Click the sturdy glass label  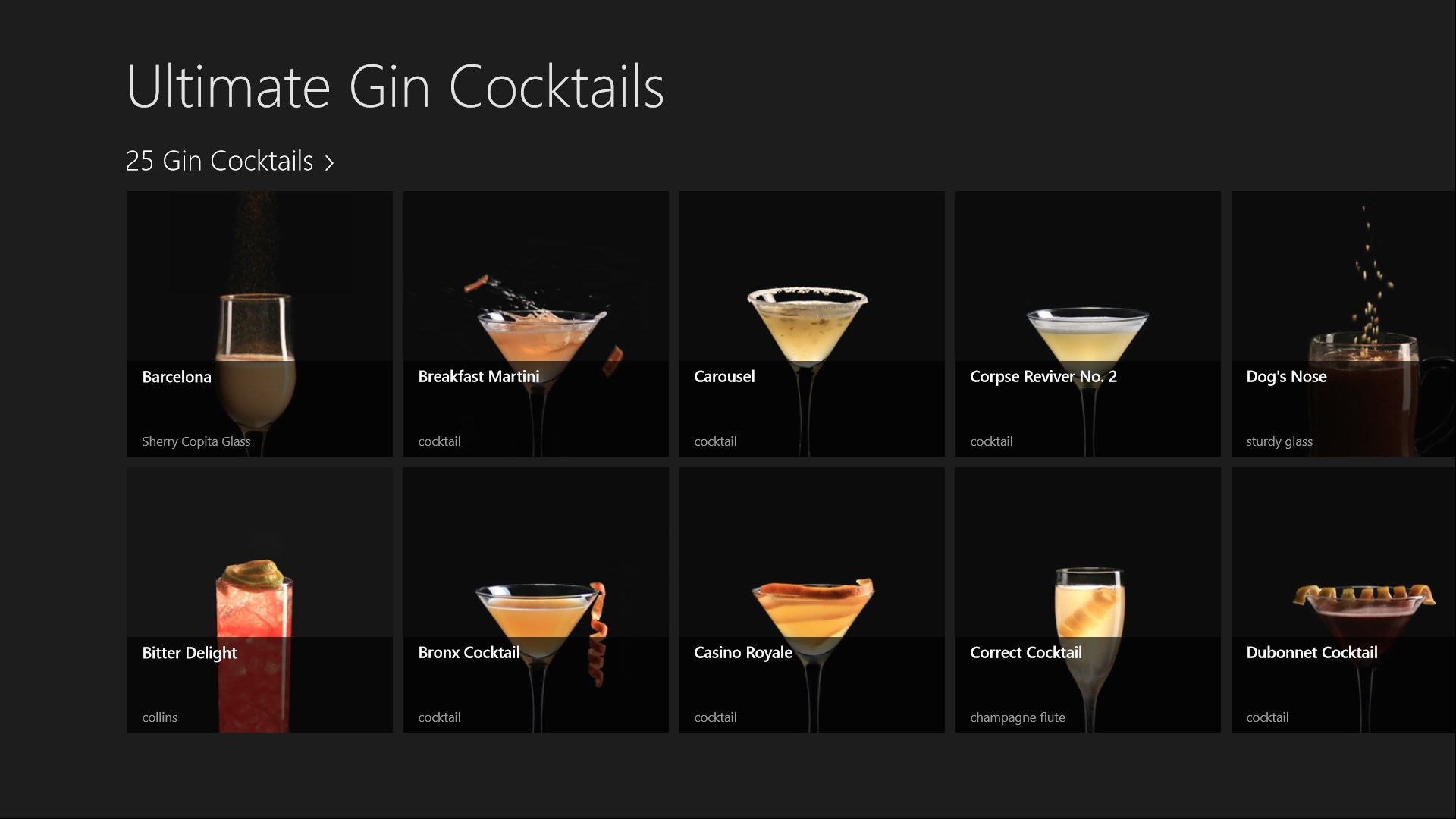pyautogui.click(x=1279, y=441)
